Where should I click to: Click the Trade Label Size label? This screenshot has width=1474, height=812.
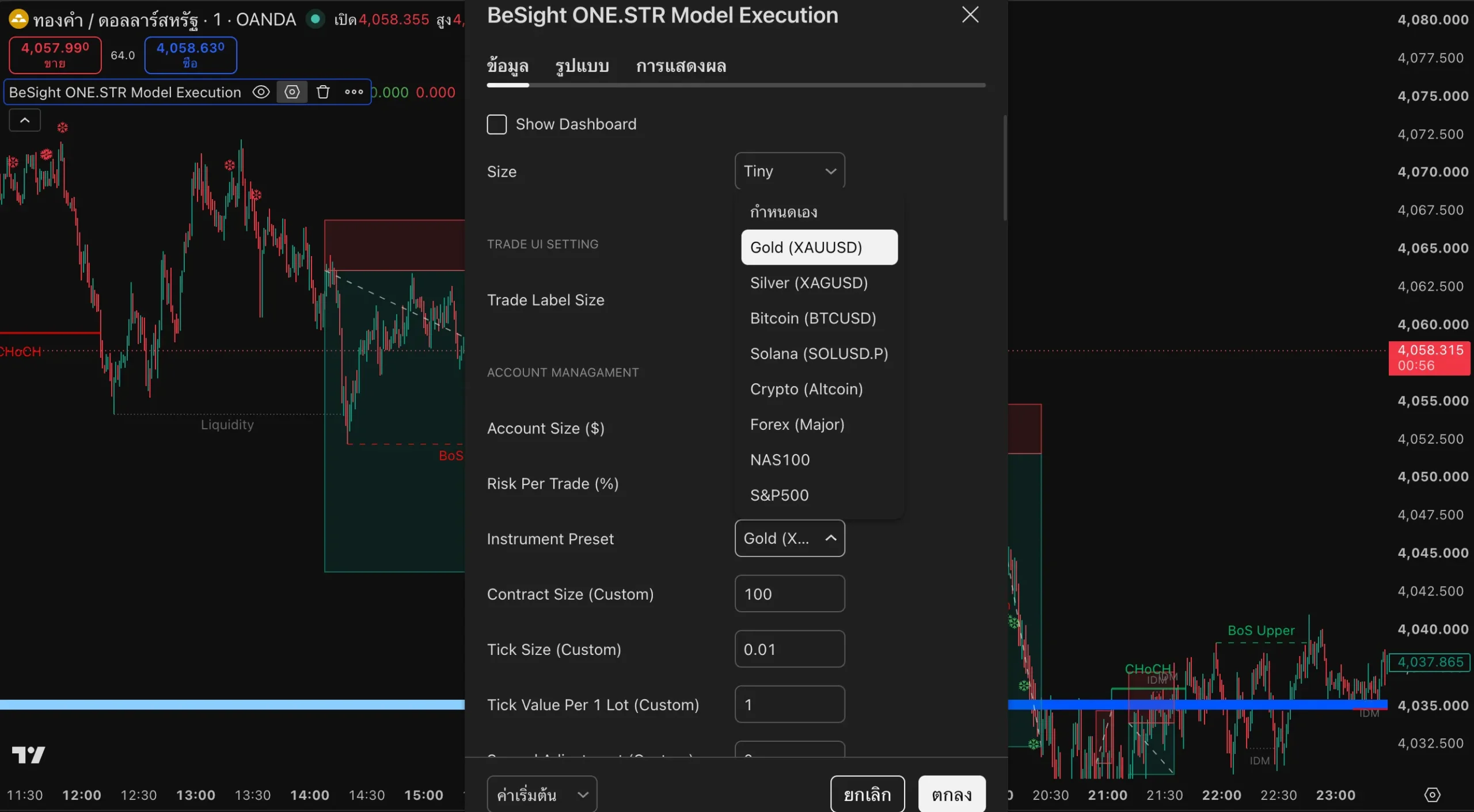(546, 300)
